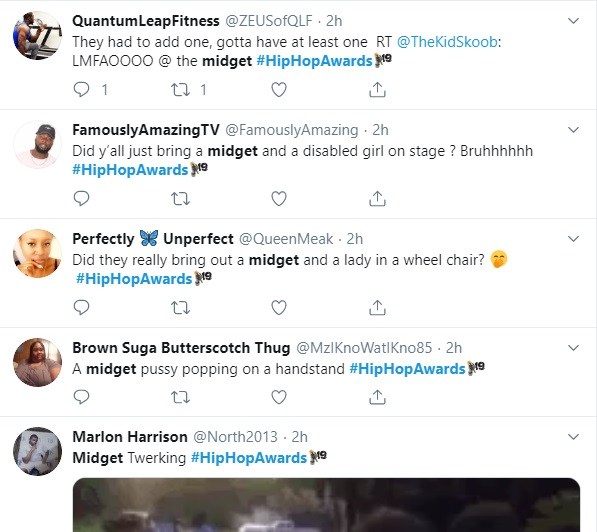Like the Perfectly Unperfect tweet

click(x=279, y=307)
